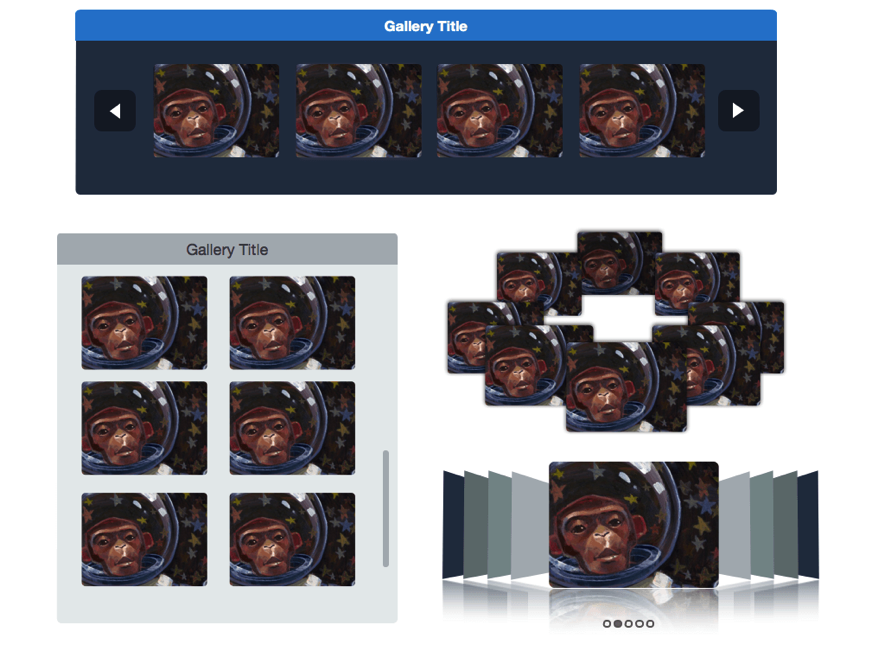Select top-right image in the gray grid gallery
Viewport: 885px width, 664px height.
tap(292, 323)
